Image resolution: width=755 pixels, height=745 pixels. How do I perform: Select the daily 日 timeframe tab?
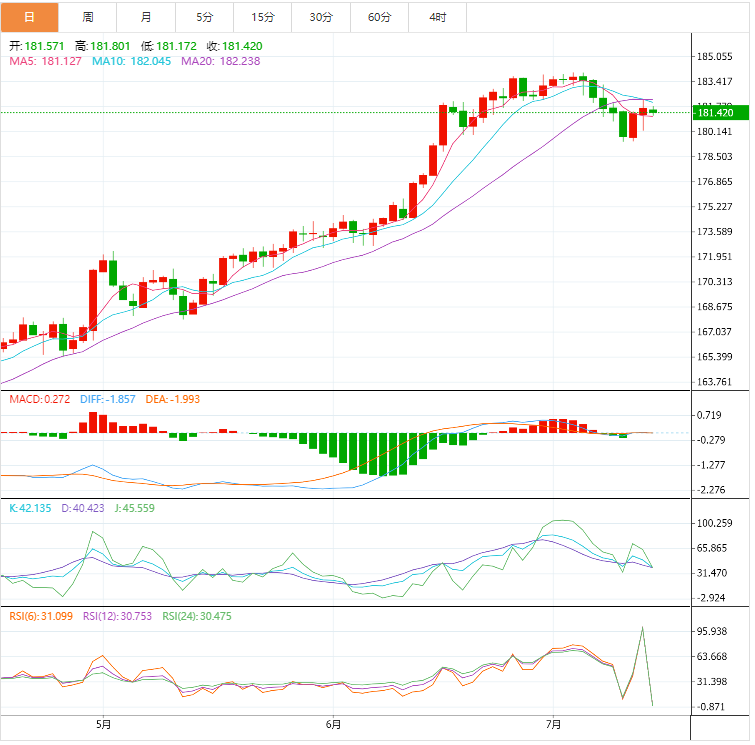[x=29, y=17]
